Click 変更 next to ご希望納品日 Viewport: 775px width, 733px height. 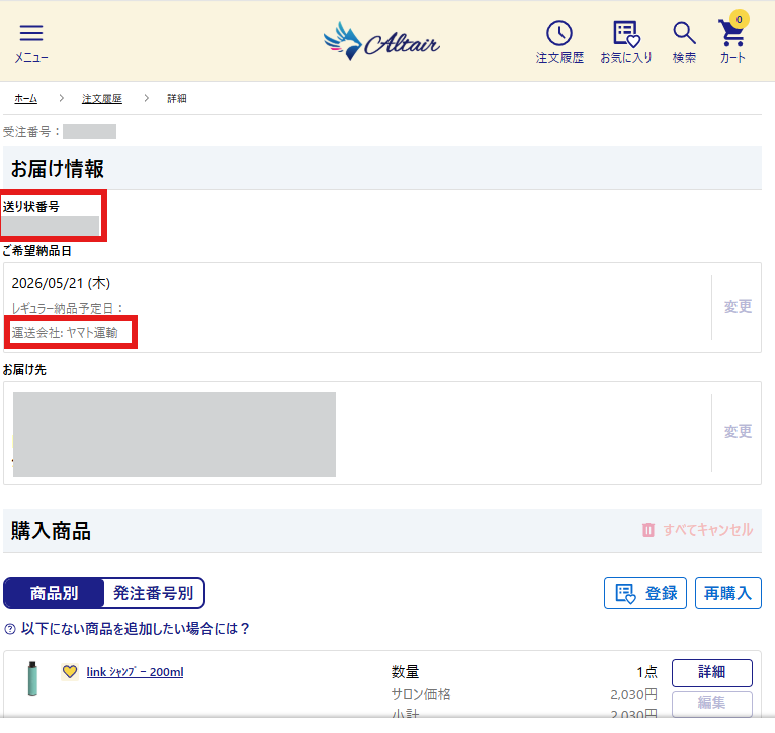[x=738, y=307]
